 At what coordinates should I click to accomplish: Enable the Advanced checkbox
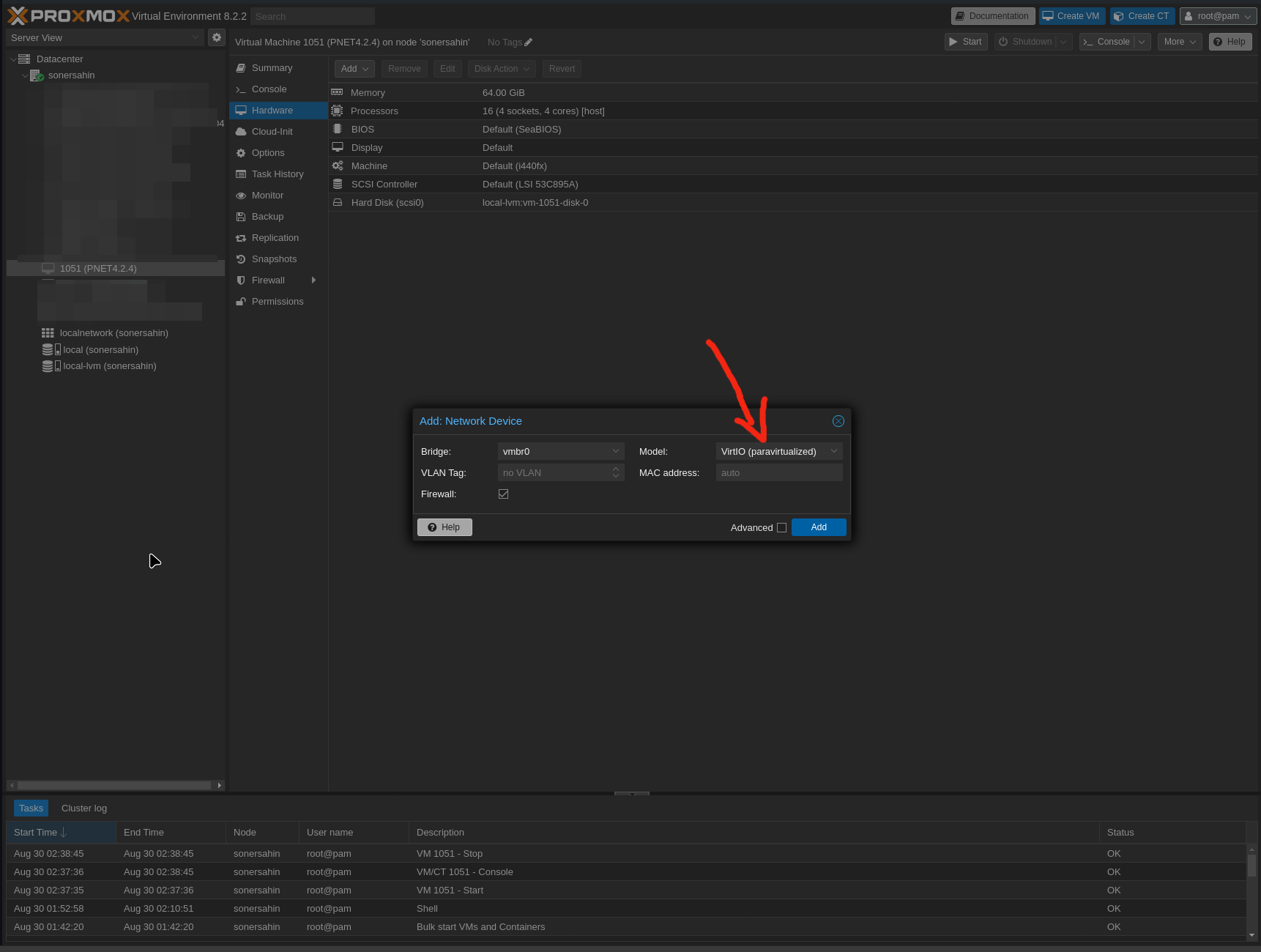(x=782, y=528)
